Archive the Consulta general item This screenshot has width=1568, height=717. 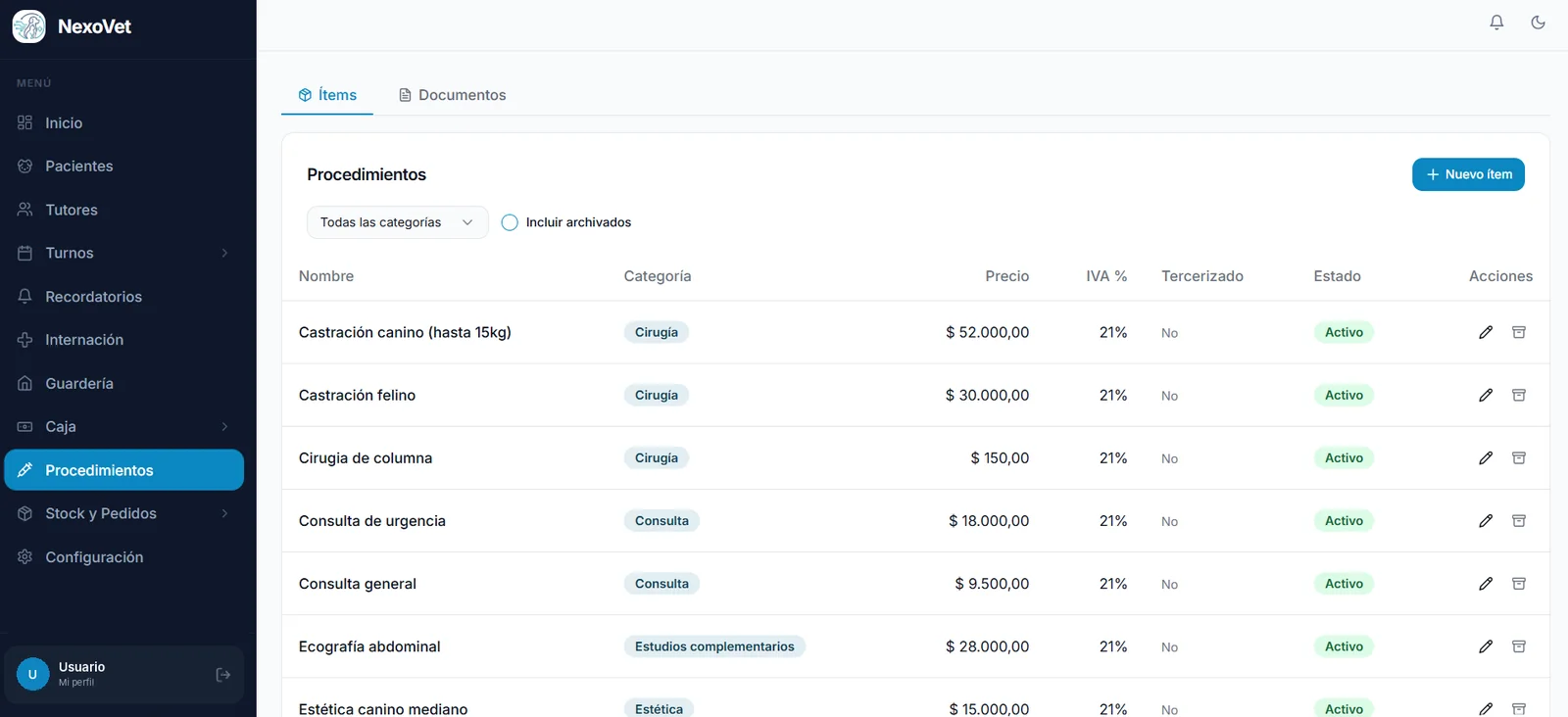(x=1519, y=583)
